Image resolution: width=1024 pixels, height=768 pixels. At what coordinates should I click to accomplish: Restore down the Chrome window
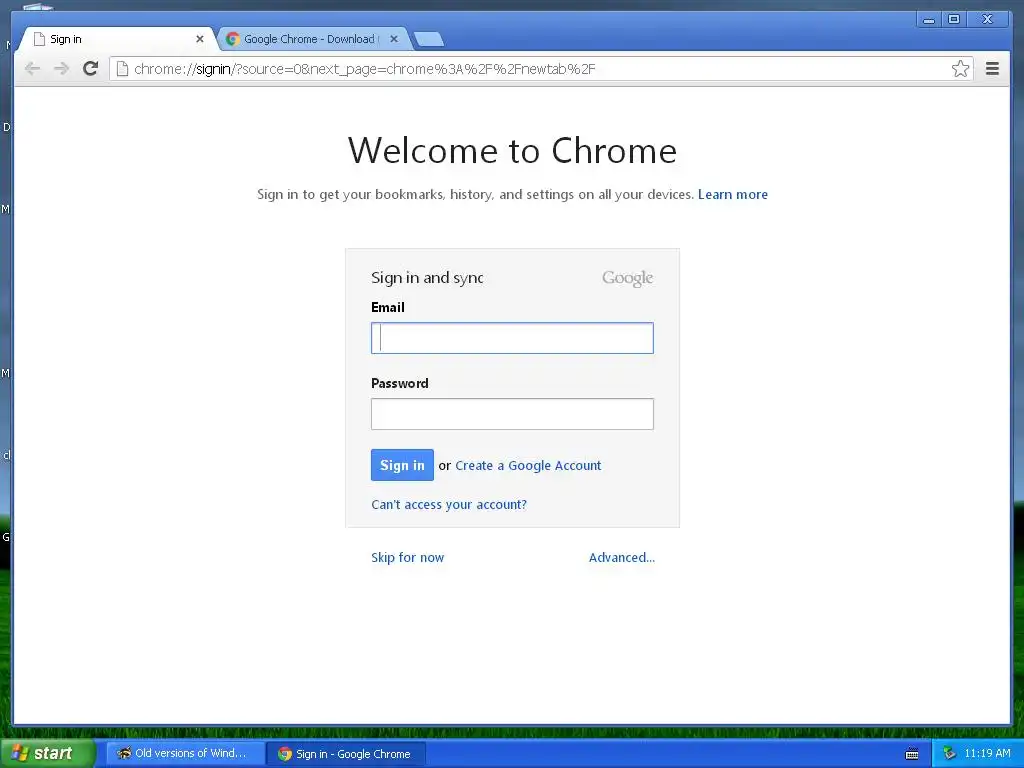(953, 20)
